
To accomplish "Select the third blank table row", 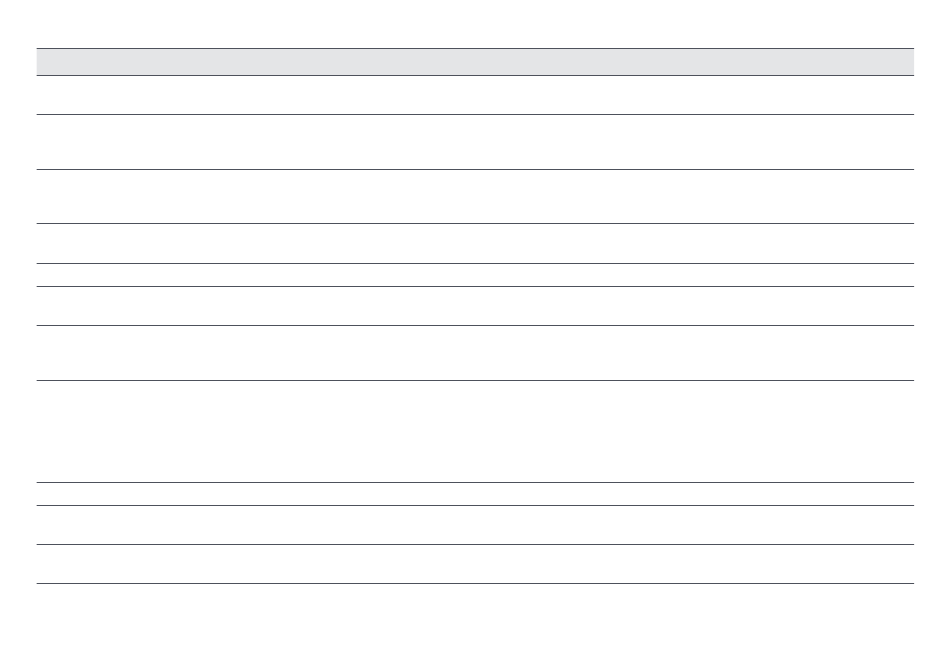I will pos(475,196).
